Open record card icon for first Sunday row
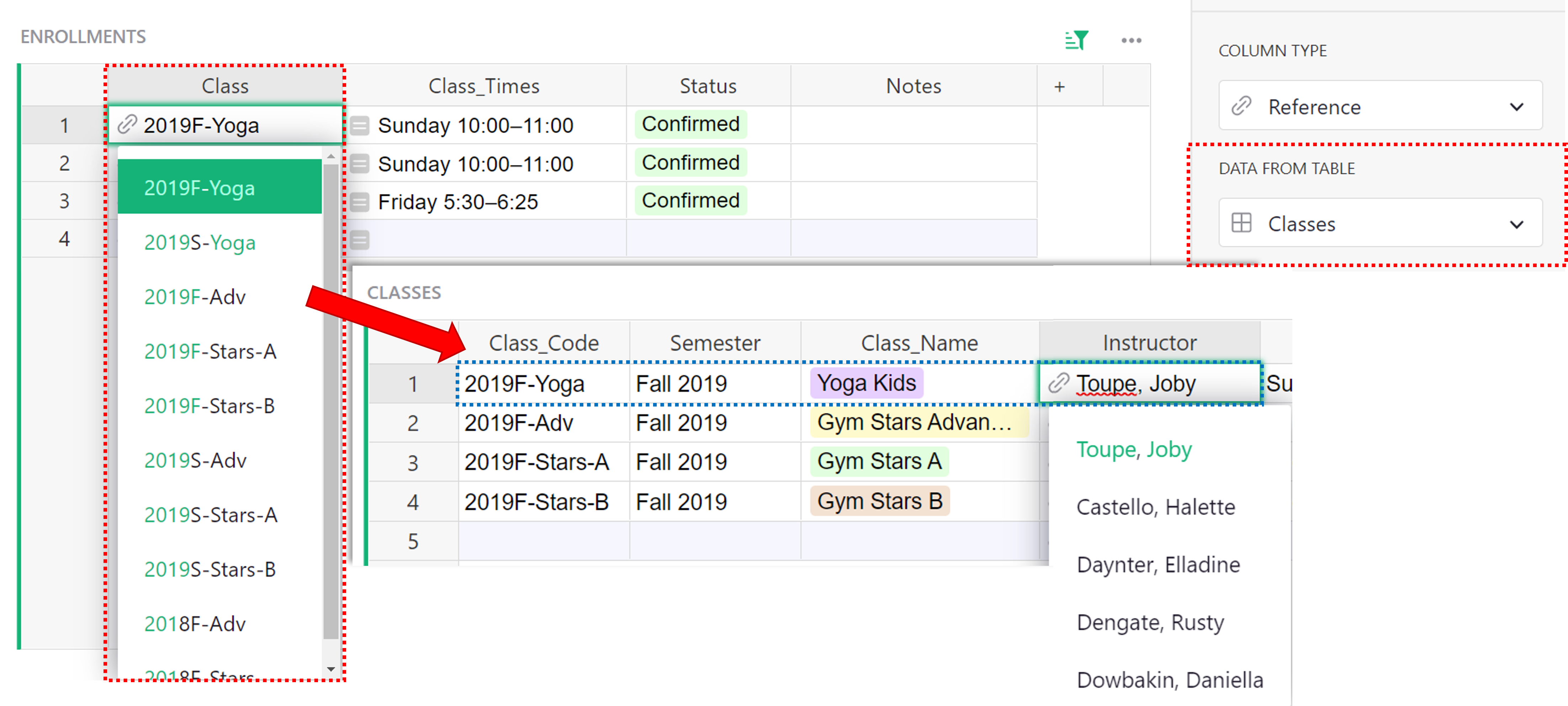Image resolution: width=1568 pixels, height=706 pixels. point(360,126)
